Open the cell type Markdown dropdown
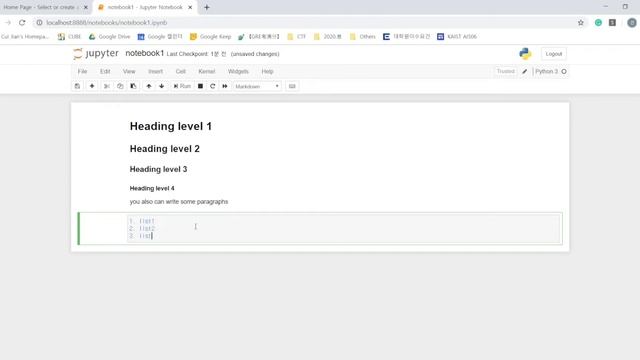640x360 pixels. [x=257, y=86]
